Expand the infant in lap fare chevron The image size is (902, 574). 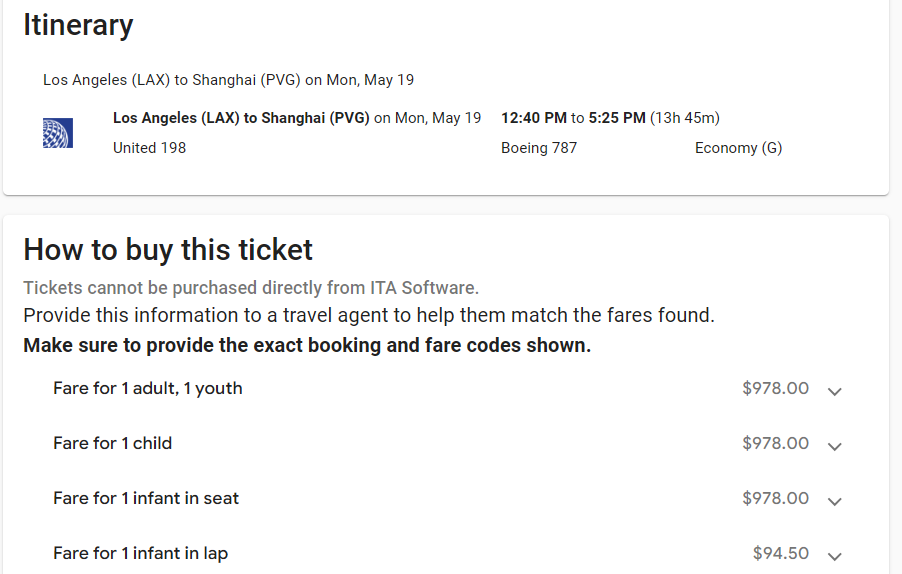[x=835, y=556]
